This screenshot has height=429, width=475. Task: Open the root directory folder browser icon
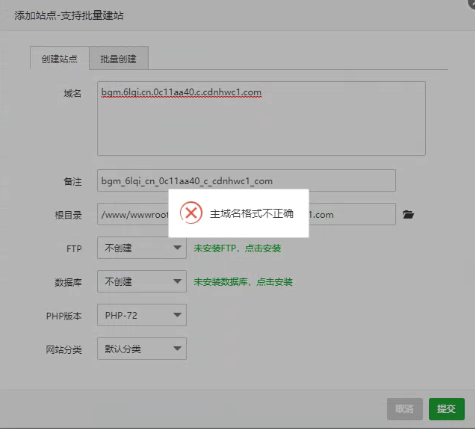pos(408,214)
